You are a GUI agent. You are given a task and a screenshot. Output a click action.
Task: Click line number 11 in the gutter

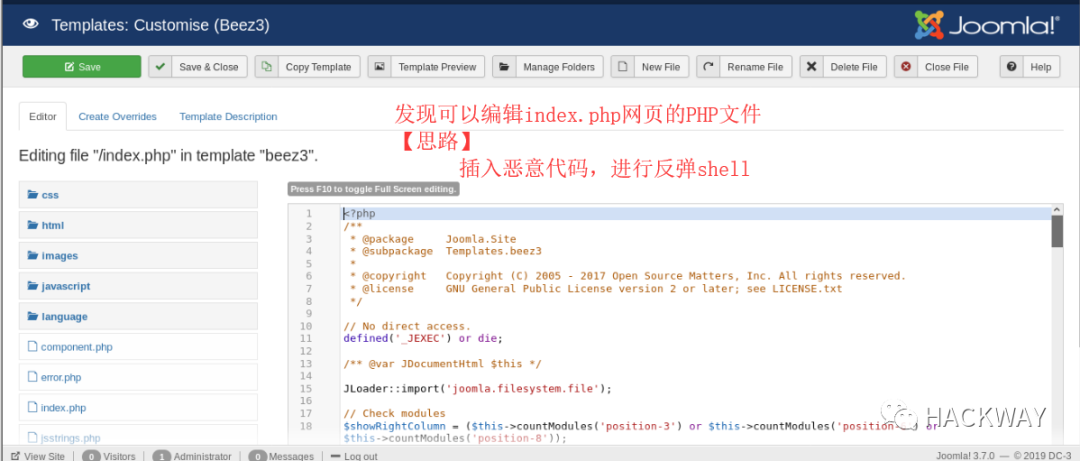(x=306, y=338)
